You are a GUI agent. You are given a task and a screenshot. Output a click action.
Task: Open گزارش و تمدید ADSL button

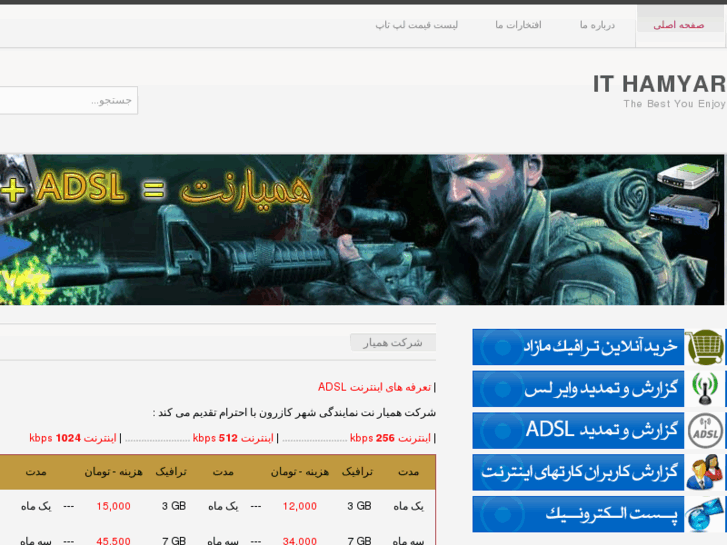point(578,430)
